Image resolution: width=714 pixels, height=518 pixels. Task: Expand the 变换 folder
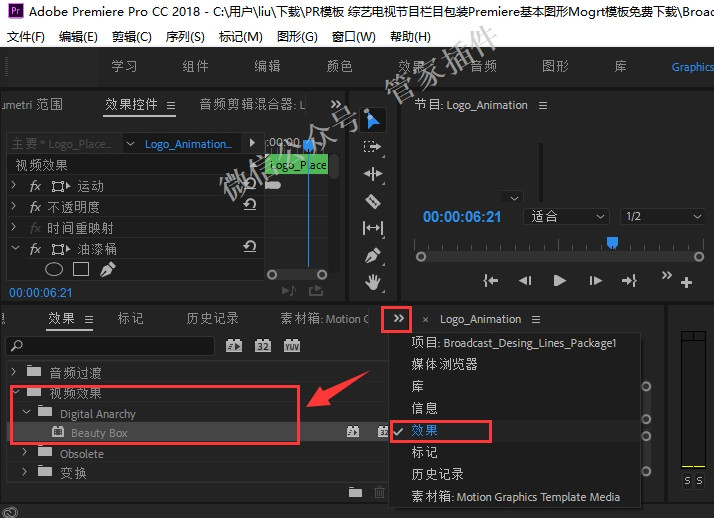(25, 471)
